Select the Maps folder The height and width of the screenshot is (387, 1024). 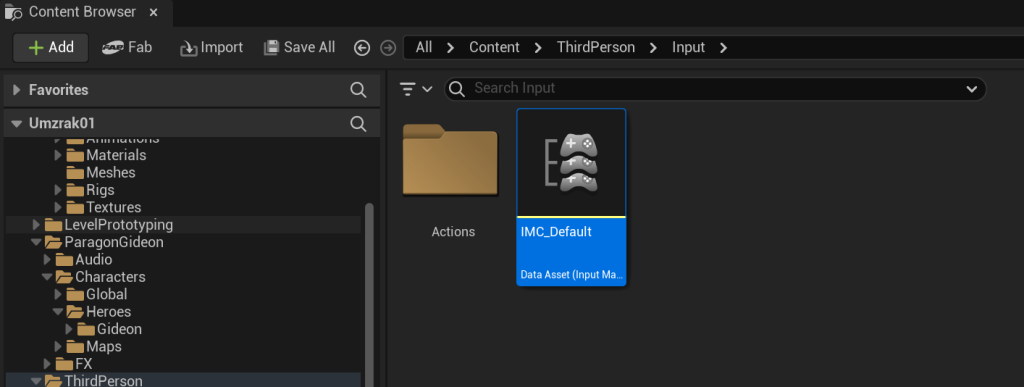[x=95, y=347]
